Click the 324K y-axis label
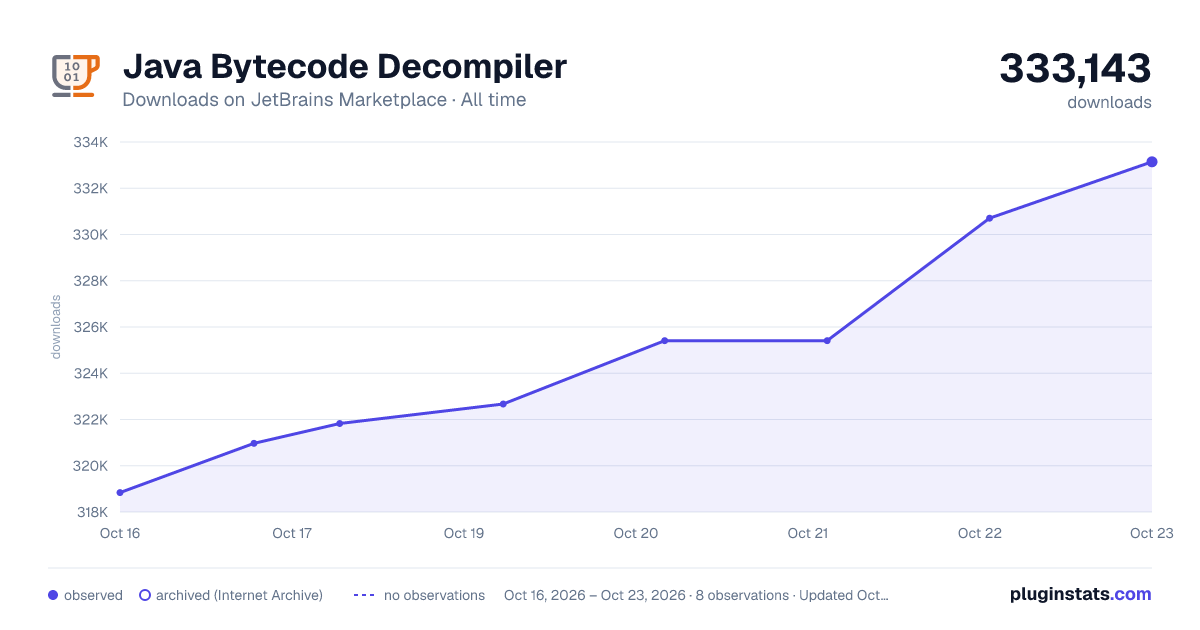The image size is (1200, 630). tap(90, 373)
